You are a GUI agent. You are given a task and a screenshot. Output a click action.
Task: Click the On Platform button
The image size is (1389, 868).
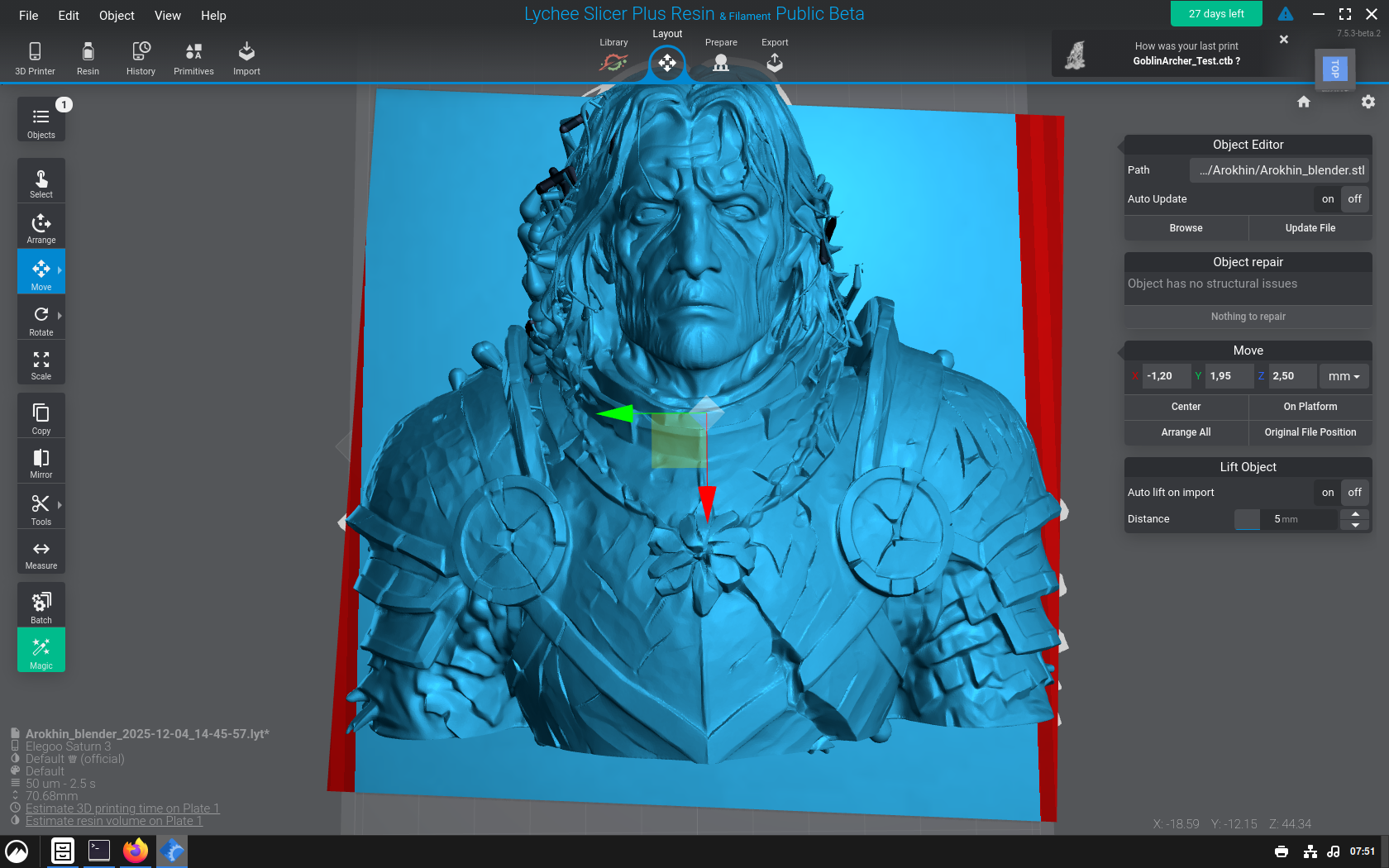tap(1310, 407)
